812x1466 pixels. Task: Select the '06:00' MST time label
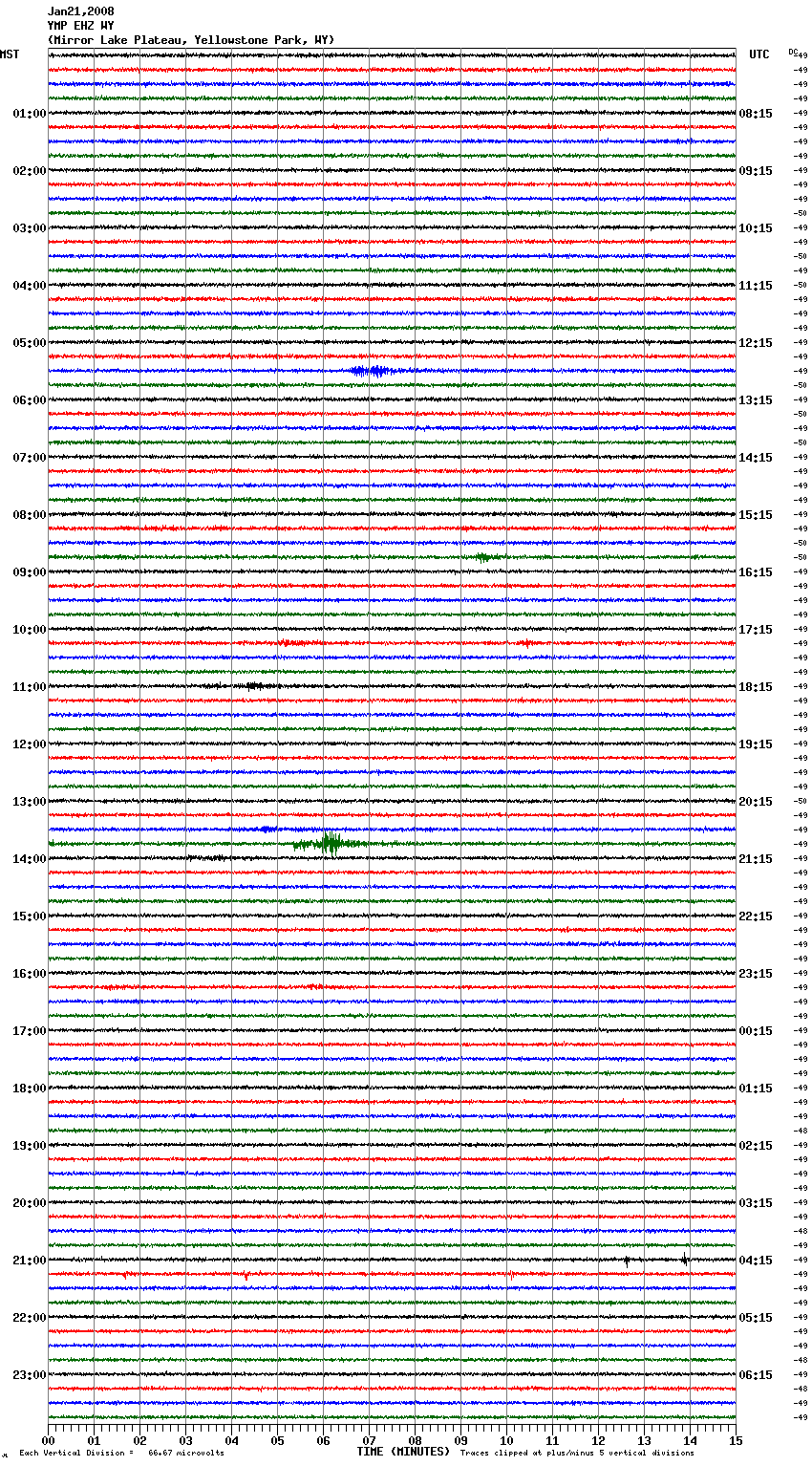click(x=30, y=400)
